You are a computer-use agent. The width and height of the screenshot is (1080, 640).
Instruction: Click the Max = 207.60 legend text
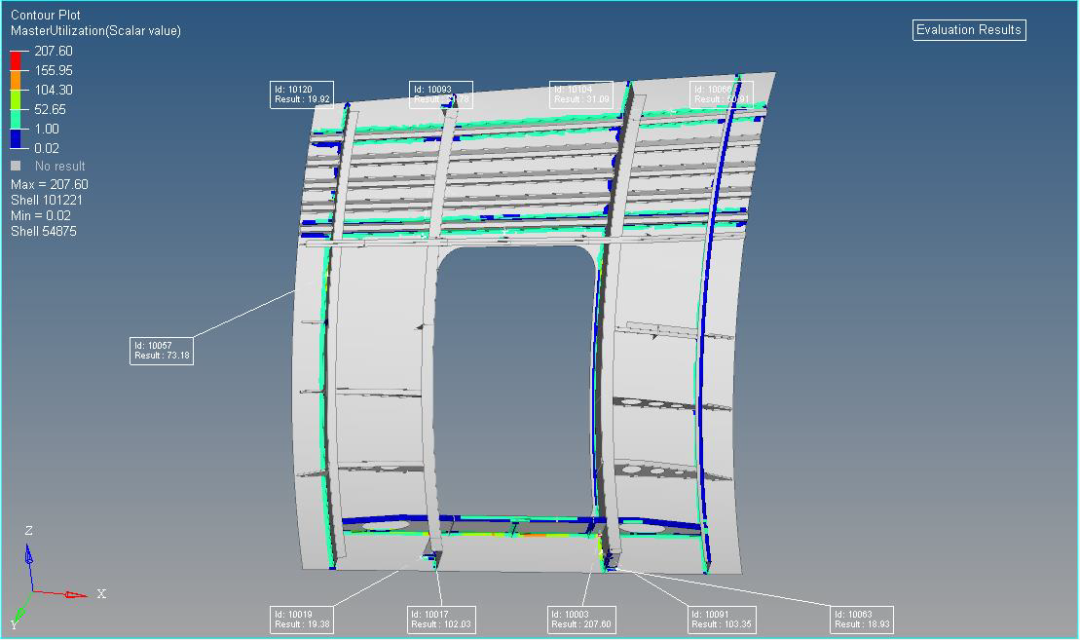(49, 184)
